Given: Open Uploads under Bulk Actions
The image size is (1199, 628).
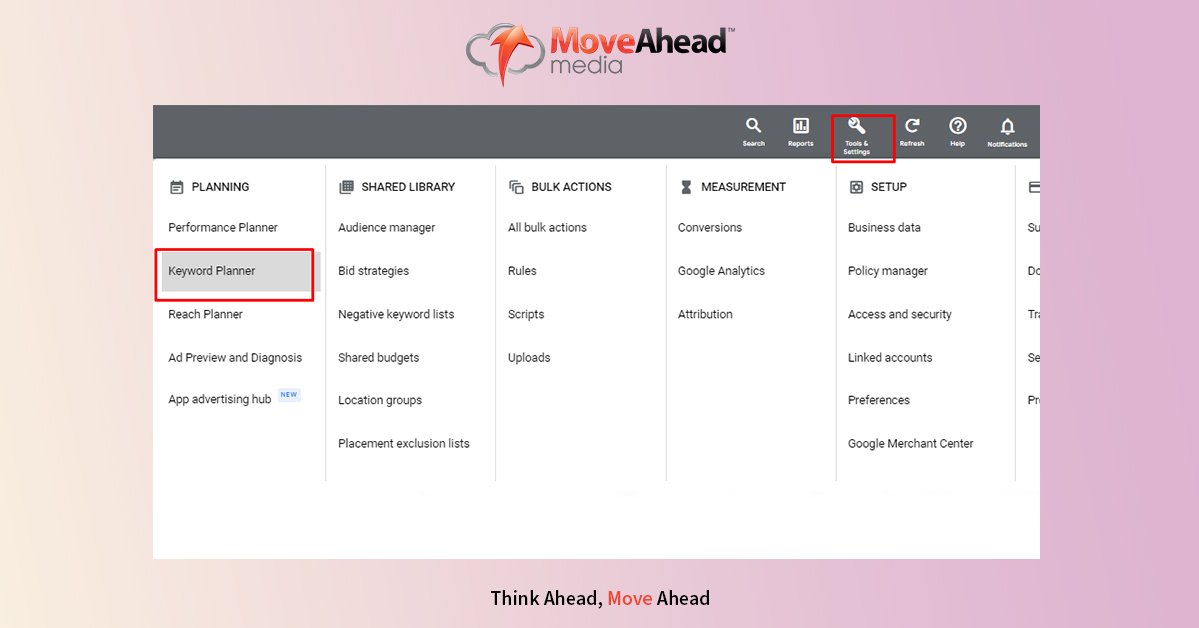Looking at the screenshot, I should (529, 357).
